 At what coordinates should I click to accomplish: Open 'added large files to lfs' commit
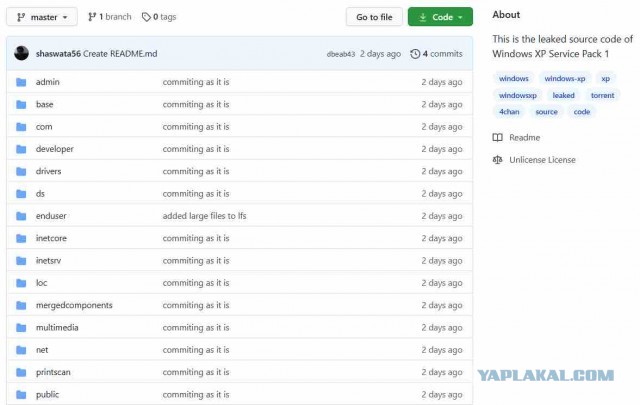(x=204, y=216)
